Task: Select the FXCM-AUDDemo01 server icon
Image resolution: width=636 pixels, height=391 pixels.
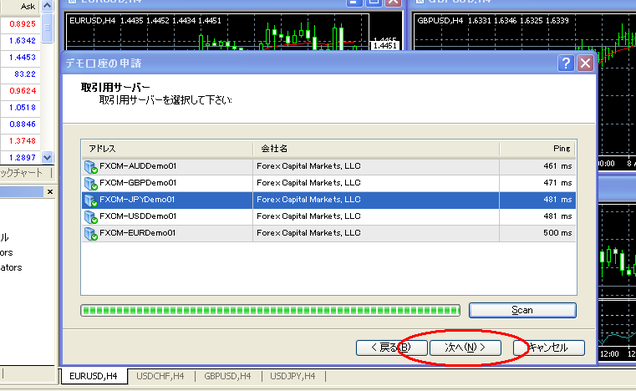Action: click(x=90, y=167)
